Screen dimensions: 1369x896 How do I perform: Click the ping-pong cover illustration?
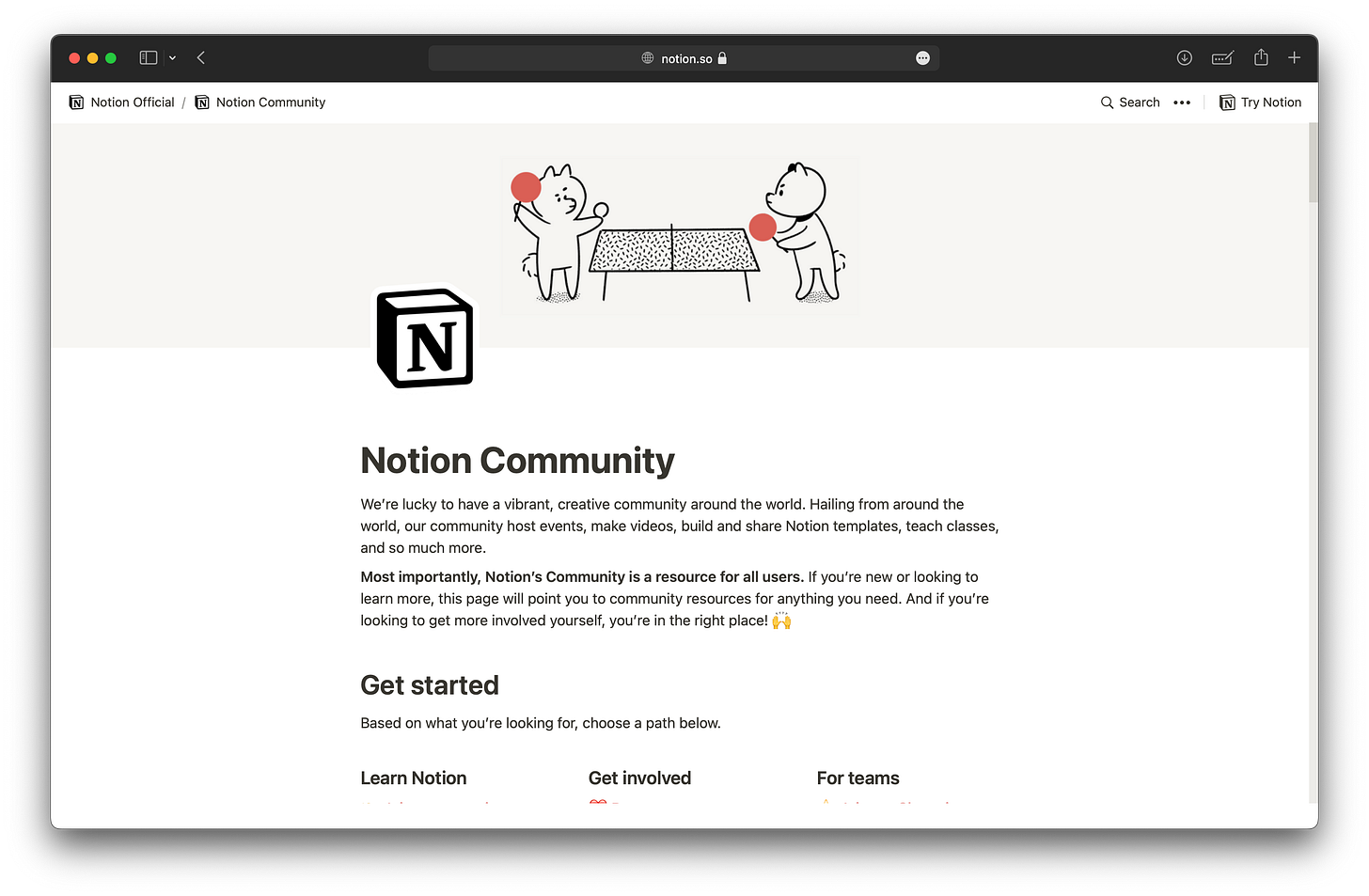(680, 233)
